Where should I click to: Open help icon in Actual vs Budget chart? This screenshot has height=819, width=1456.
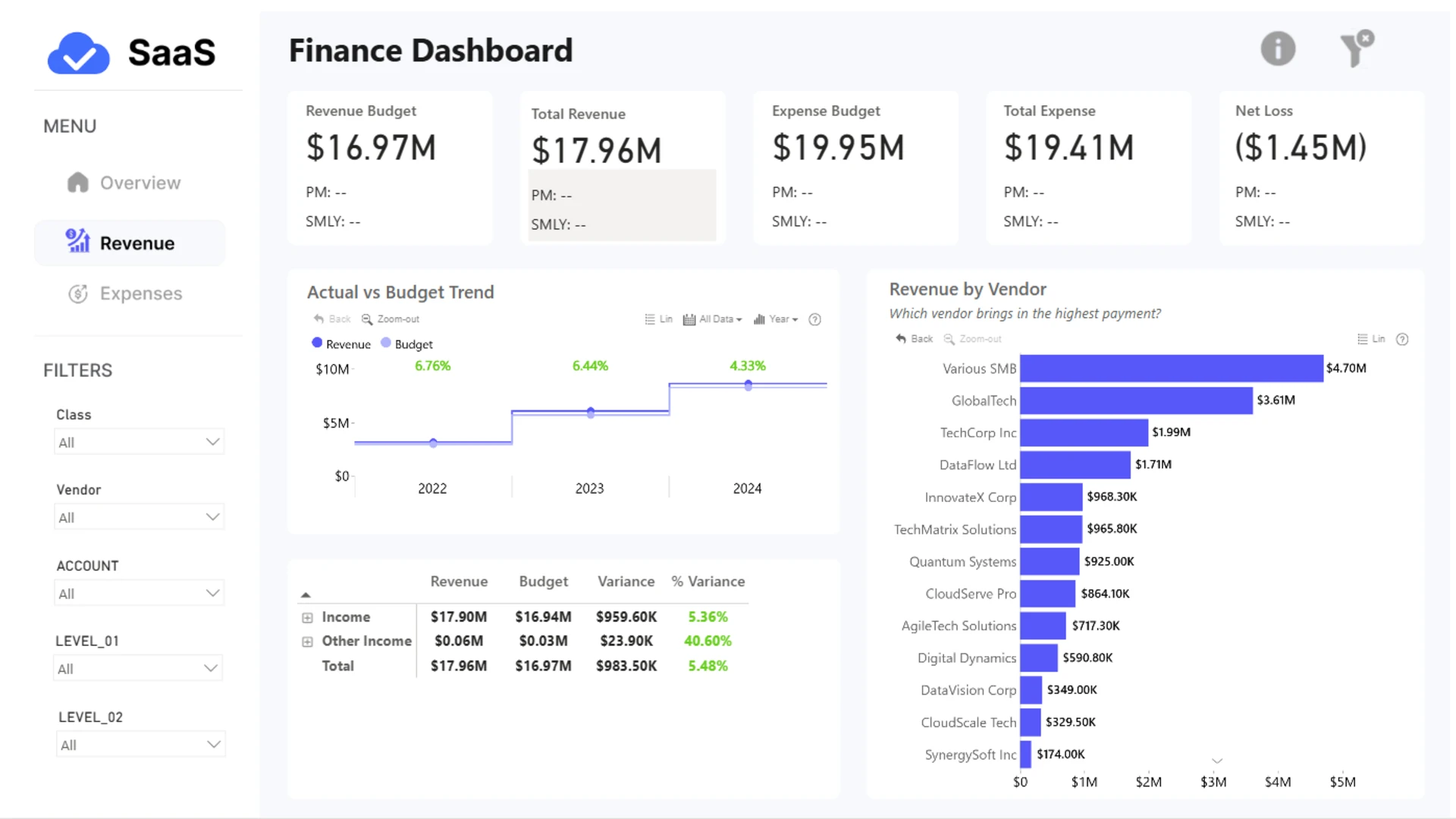pyautogui.click(x=815, y=319)
